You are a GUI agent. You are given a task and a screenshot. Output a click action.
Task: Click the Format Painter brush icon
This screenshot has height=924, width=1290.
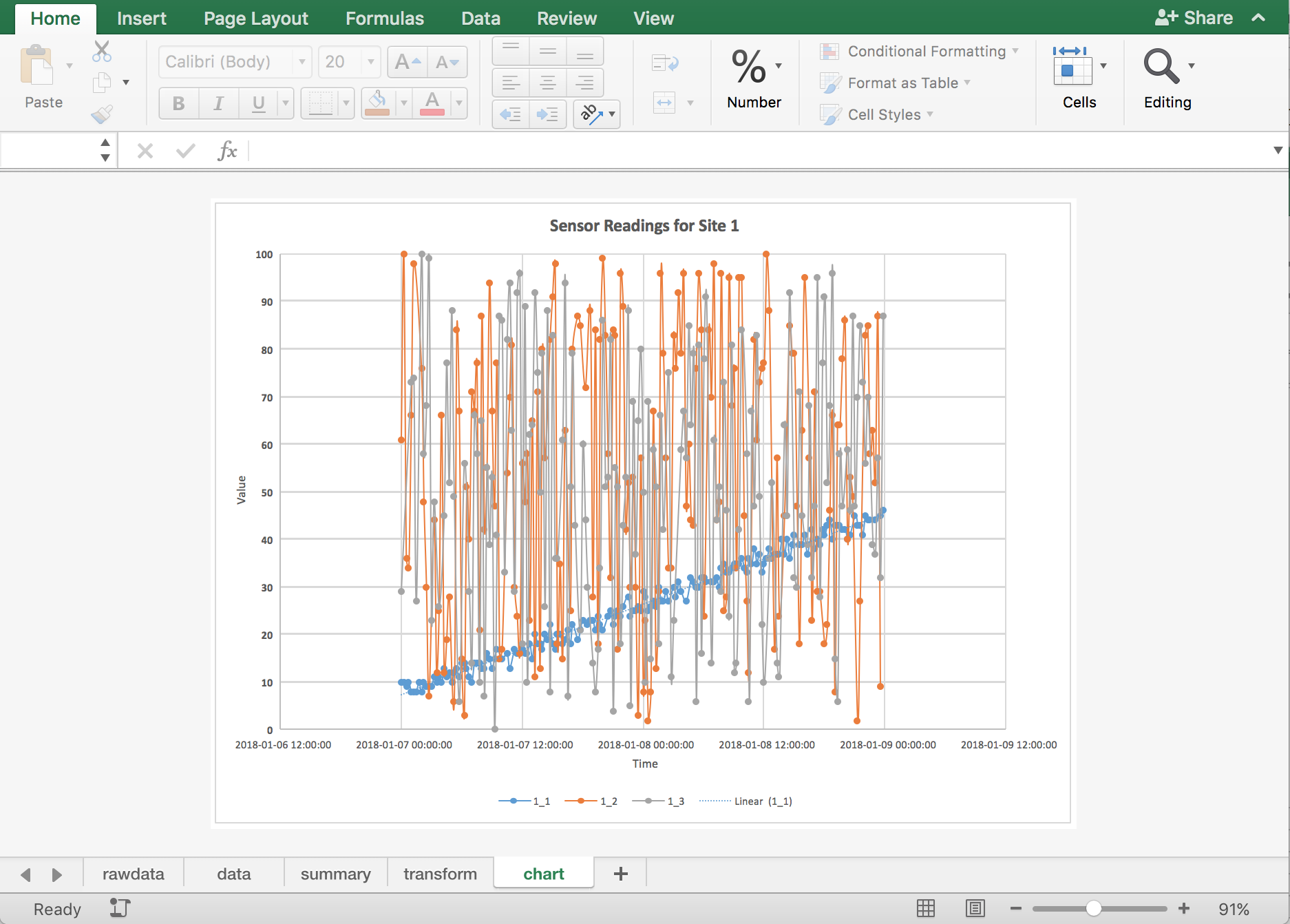102,114
